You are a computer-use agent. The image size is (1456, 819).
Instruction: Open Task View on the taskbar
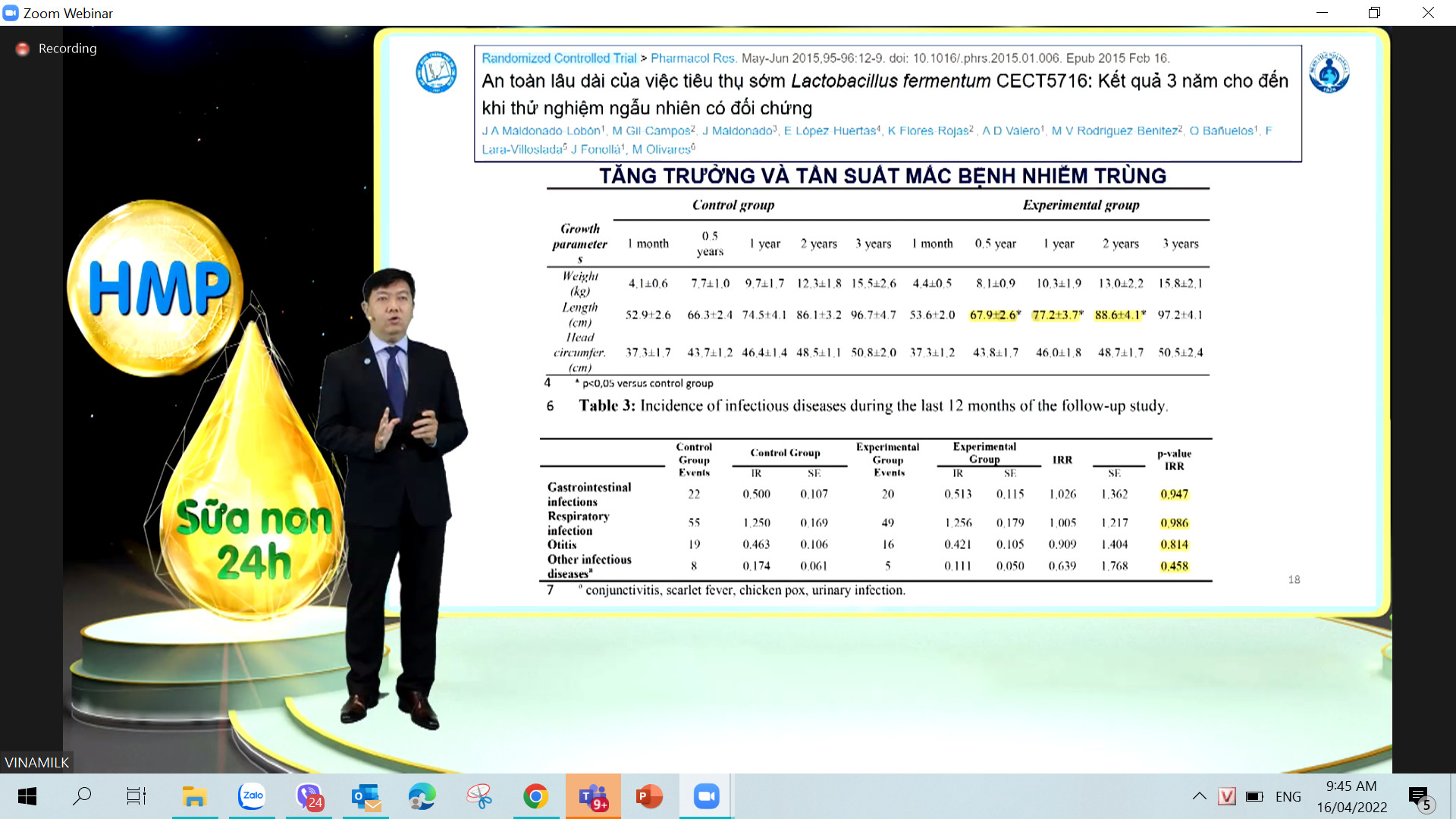click(x=136, y=796)
